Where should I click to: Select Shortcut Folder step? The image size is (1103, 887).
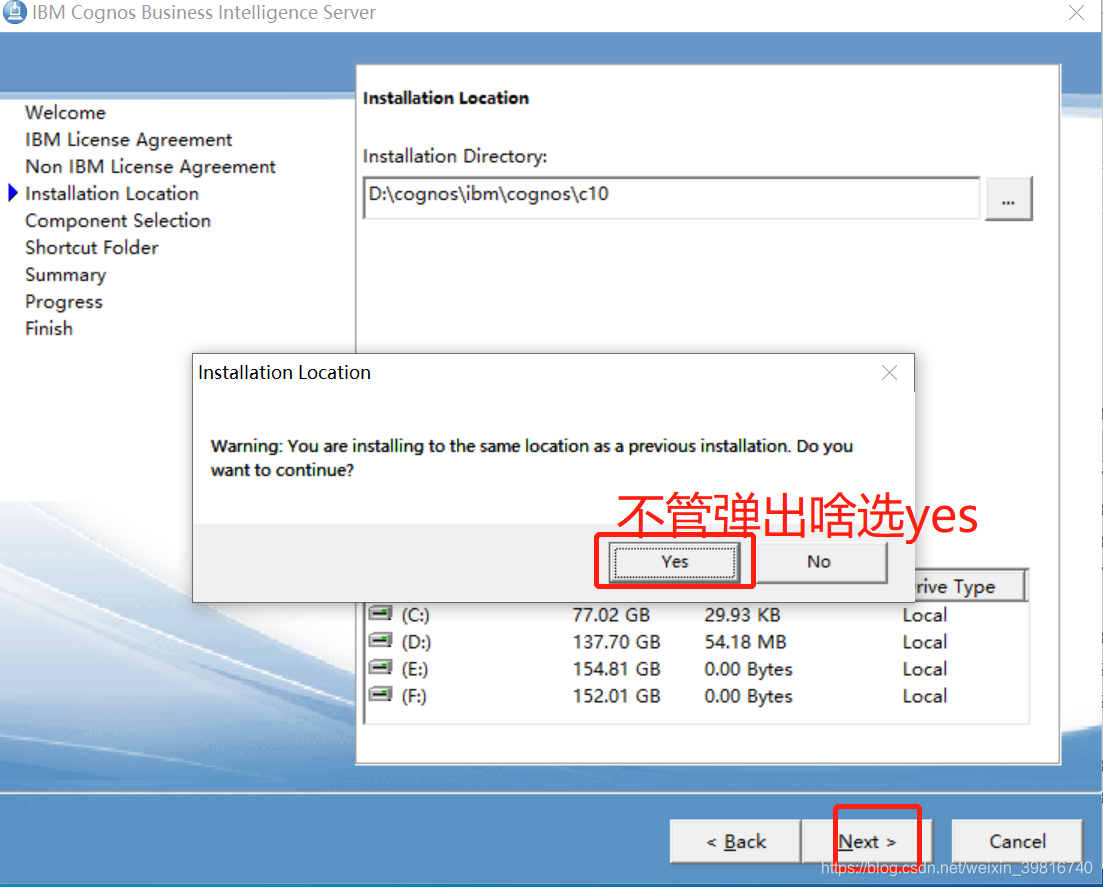click(x=92, y=248)
